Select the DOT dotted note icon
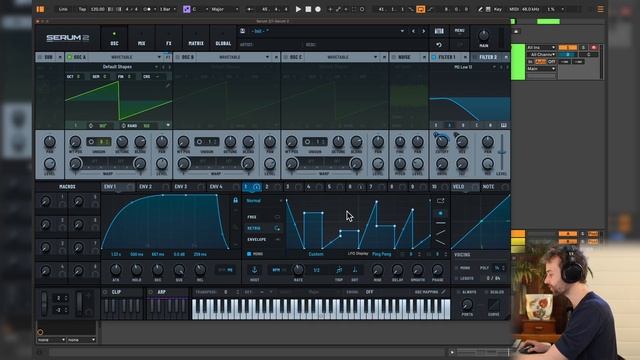The width and height of the screenshot is (640, 360). pos(355,270)
